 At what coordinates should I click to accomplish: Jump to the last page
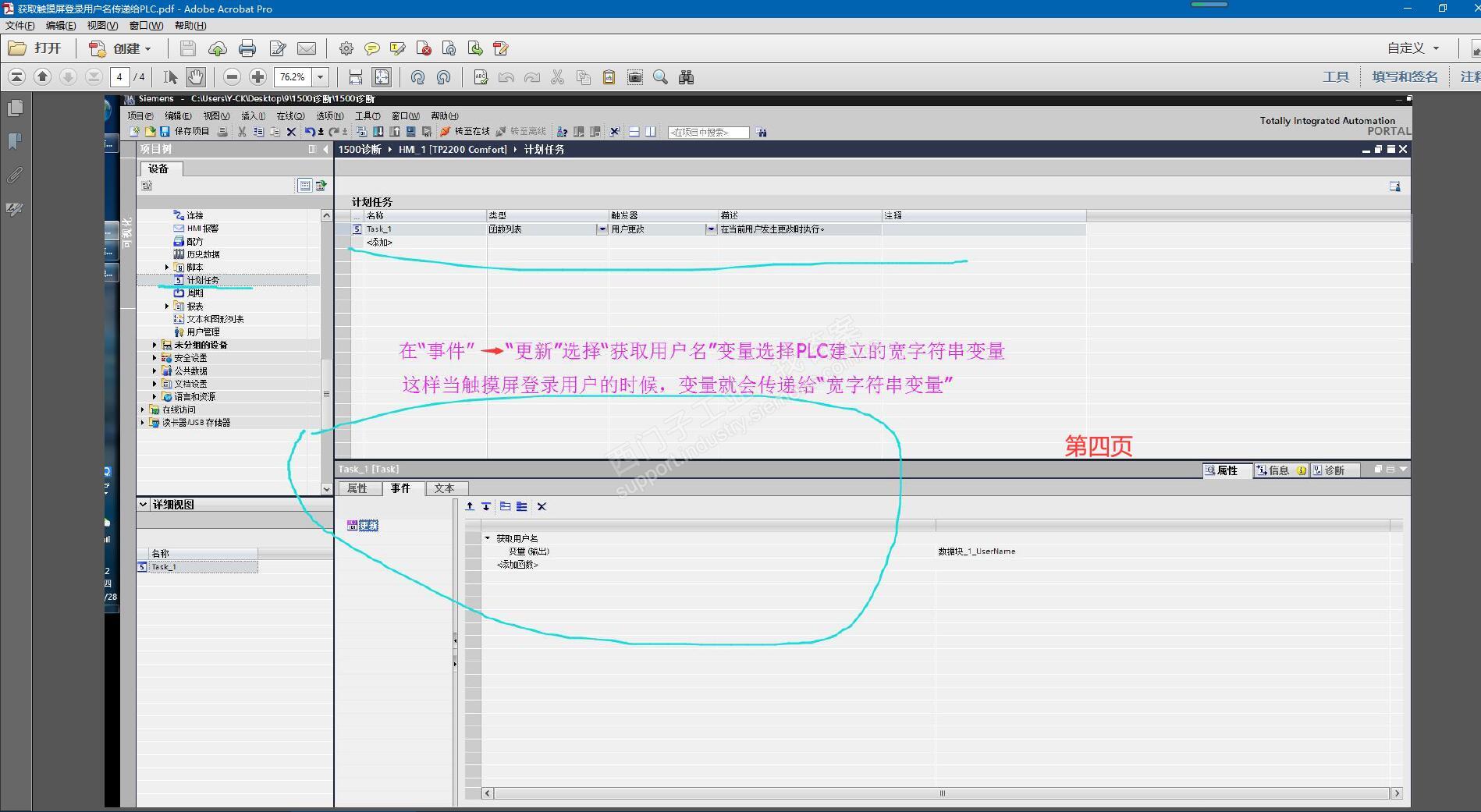pyautogui.click(x=94, y=76)
